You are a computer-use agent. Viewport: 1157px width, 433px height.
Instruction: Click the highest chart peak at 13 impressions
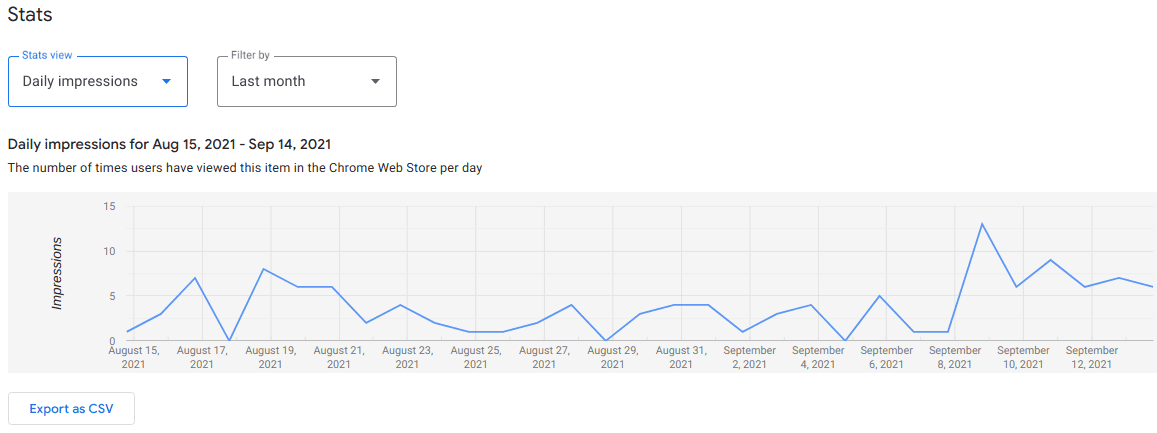[982, 223]
